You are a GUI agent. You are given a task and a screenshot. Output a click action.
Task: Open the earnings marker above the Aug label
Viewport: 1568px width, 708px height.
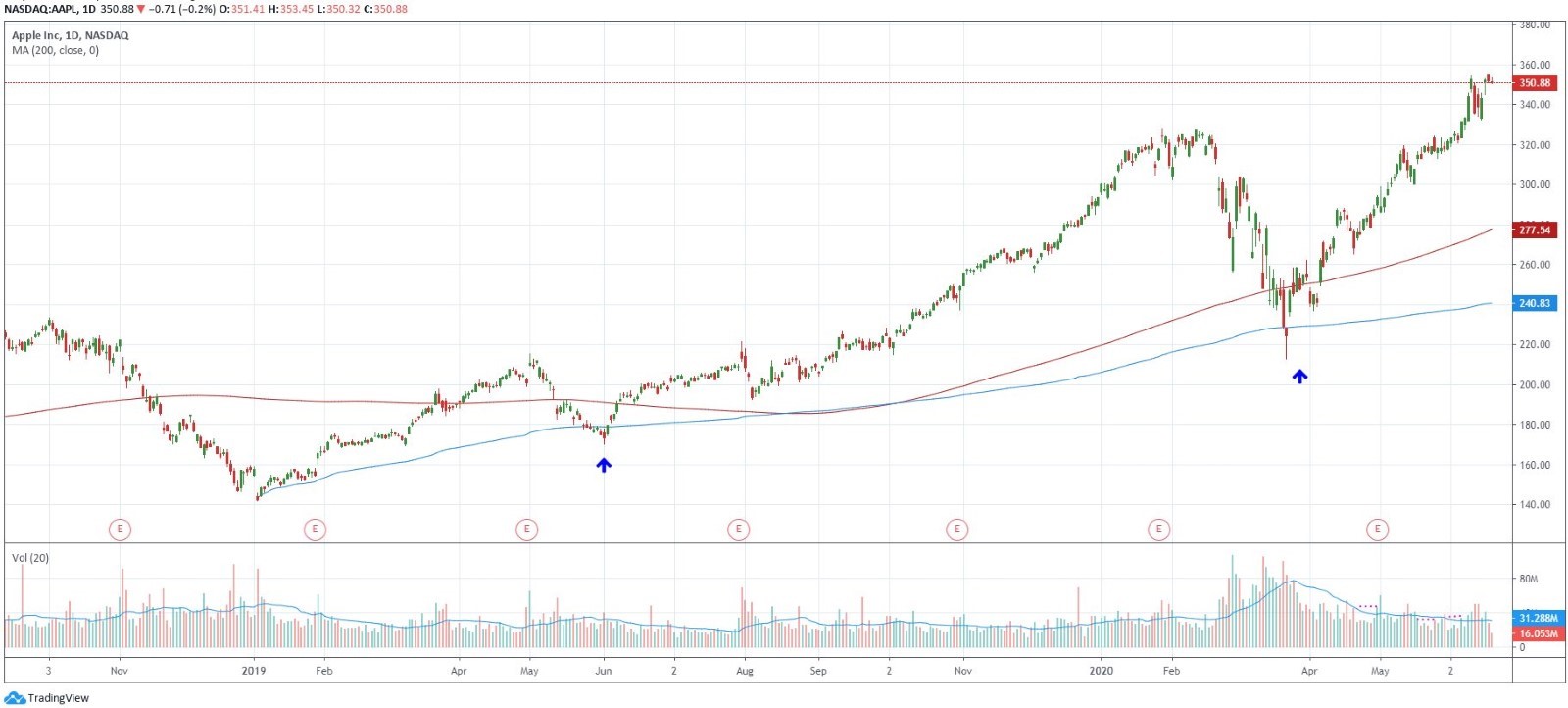pyautogui.click(x=738, y=530)
